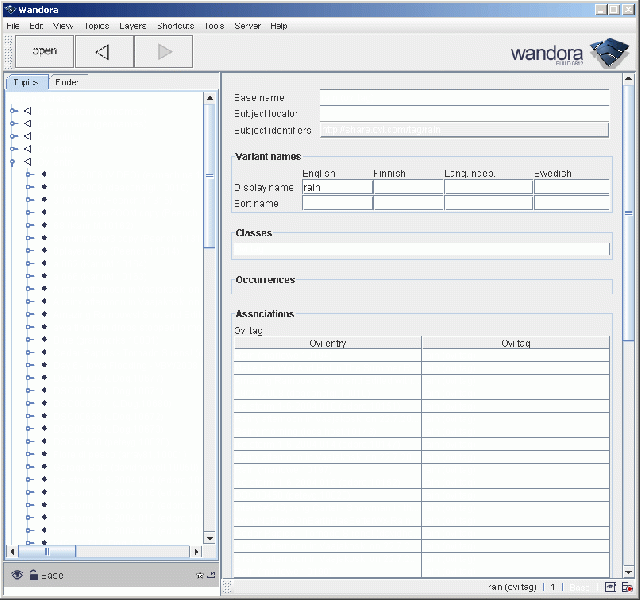Open the Topics menu
The height and width of the screenshot is (600, 640).
[x=97, y=25]
